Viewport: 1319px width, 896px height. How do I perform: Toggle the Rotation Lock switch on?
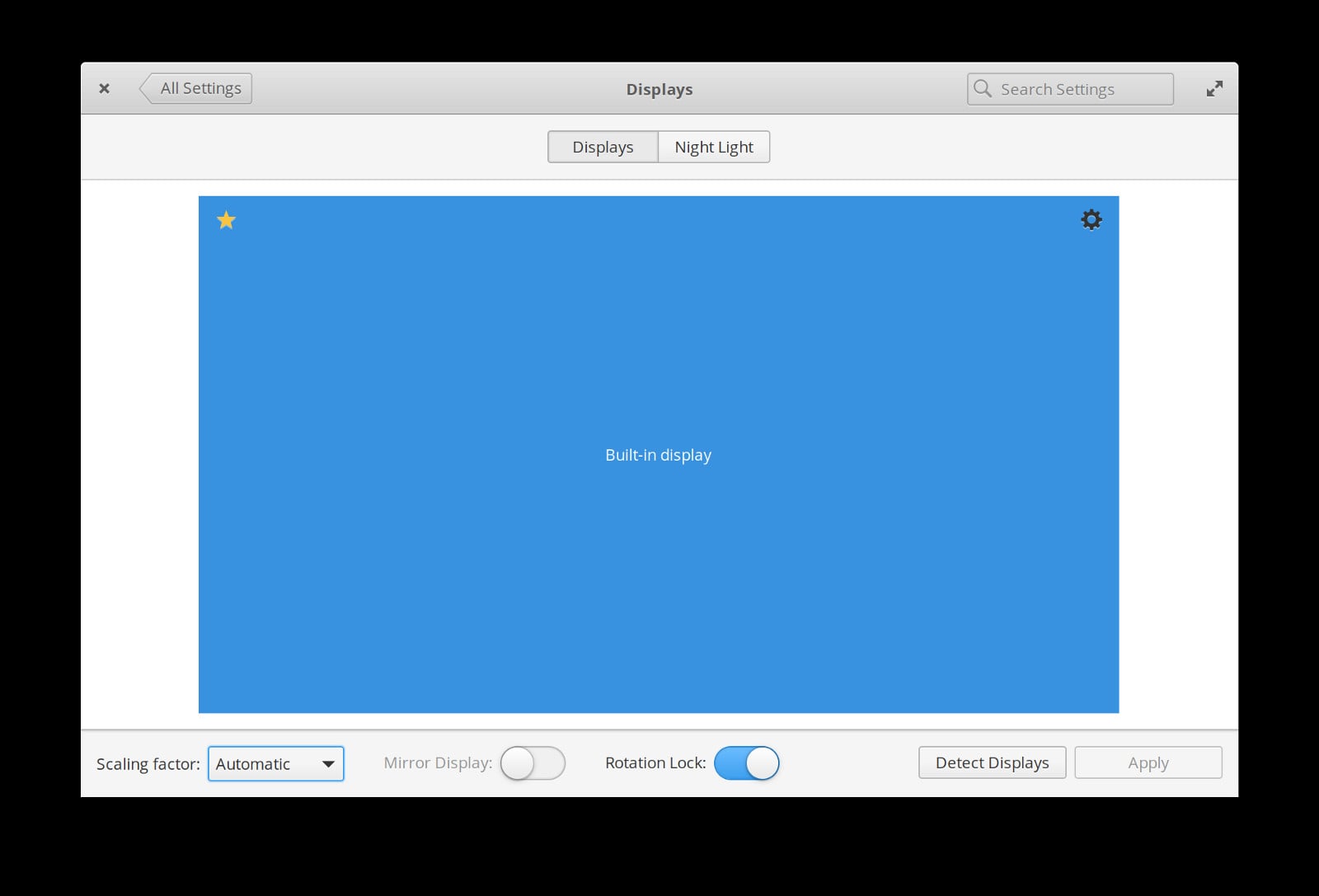click(x=747, y=763)
